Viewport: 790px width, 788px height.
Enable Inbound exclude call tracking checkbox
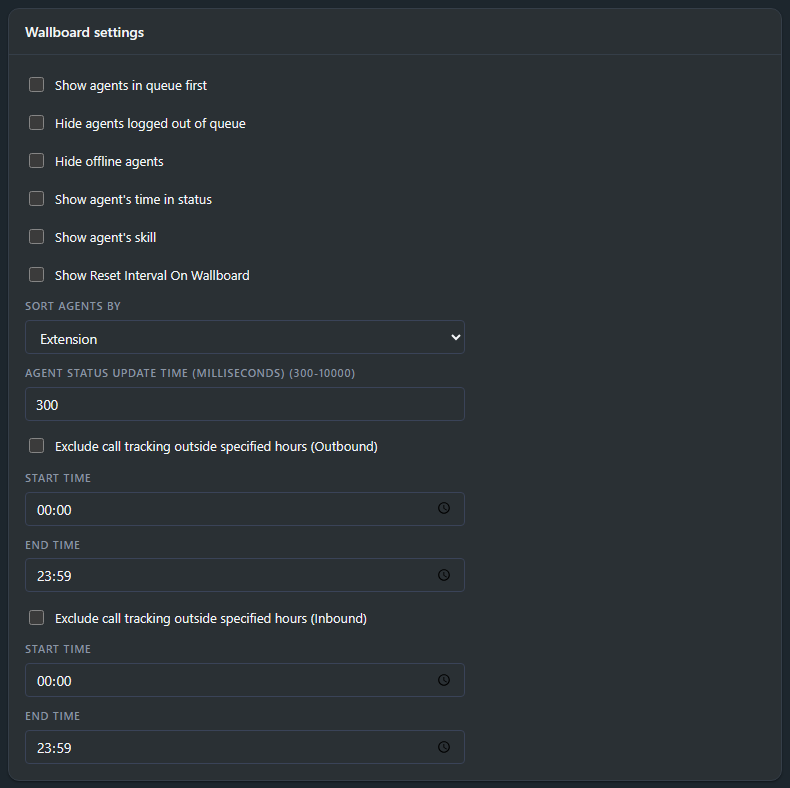36,618
